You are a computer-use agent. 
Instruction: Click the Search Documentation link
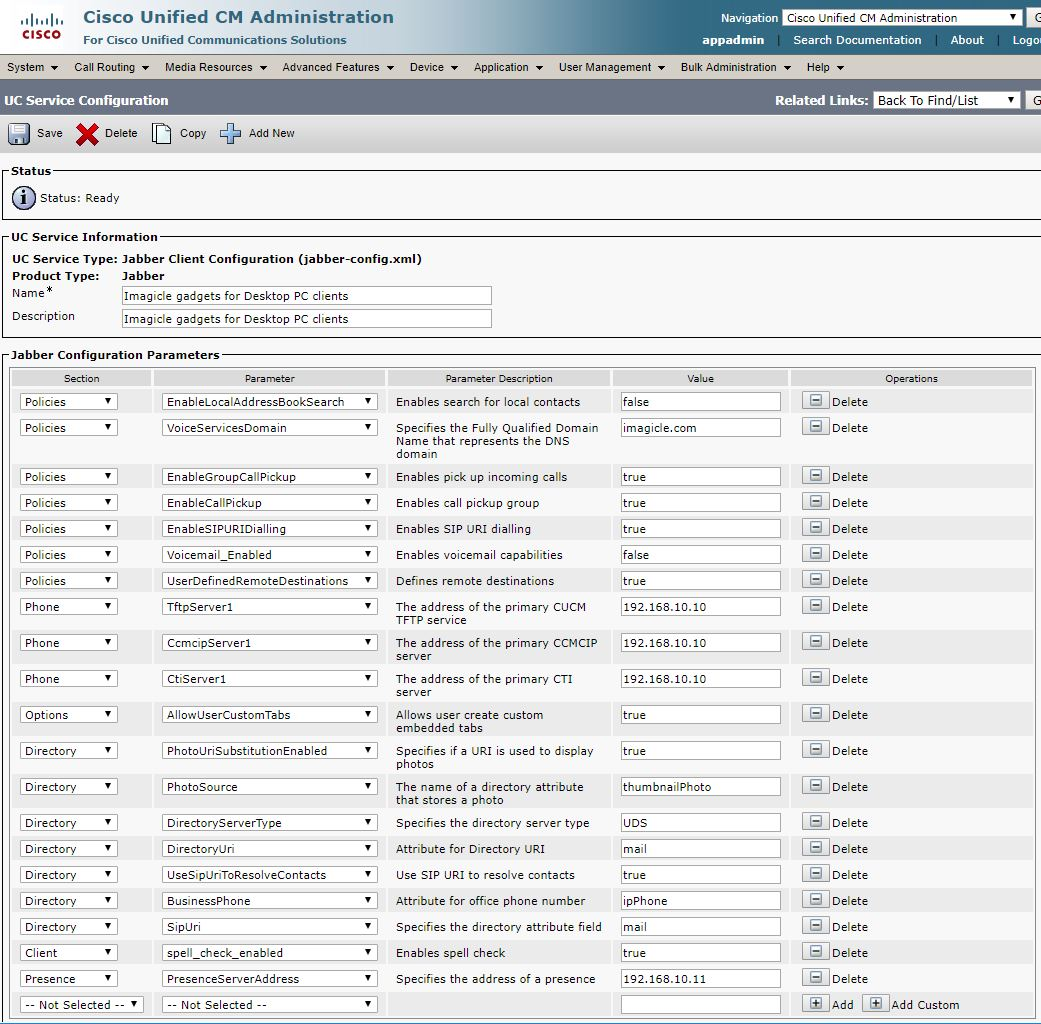pyautogui.click(x=857, y=40)
